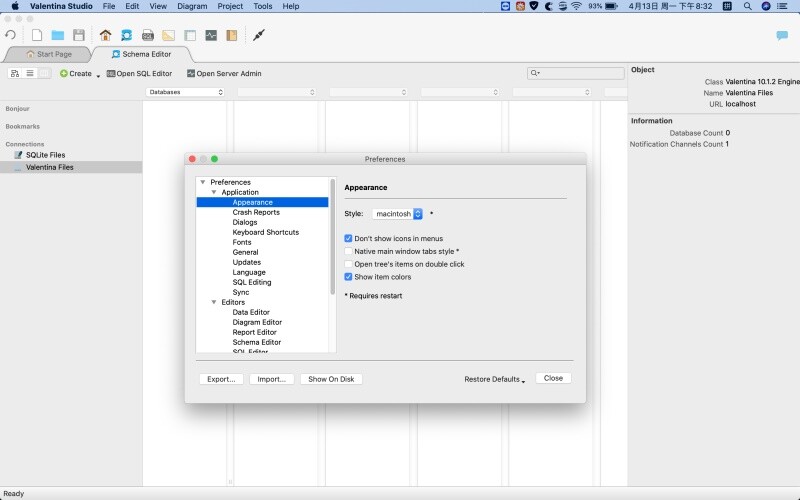This screenshot has width=800, height=500.
Task: Close the Preferences dialog with Close button
Action: coord(553,378)
